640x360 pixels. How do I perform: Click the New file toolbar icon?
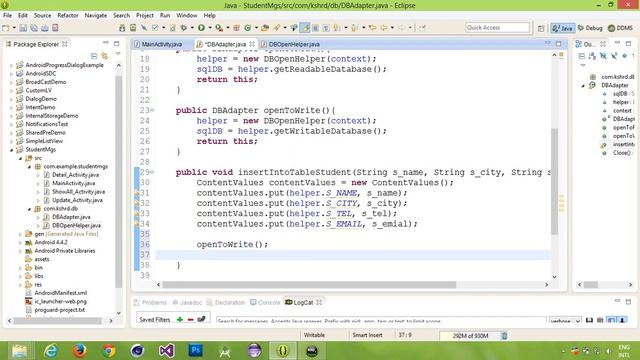pyautogui.click(x=6, y=28)
